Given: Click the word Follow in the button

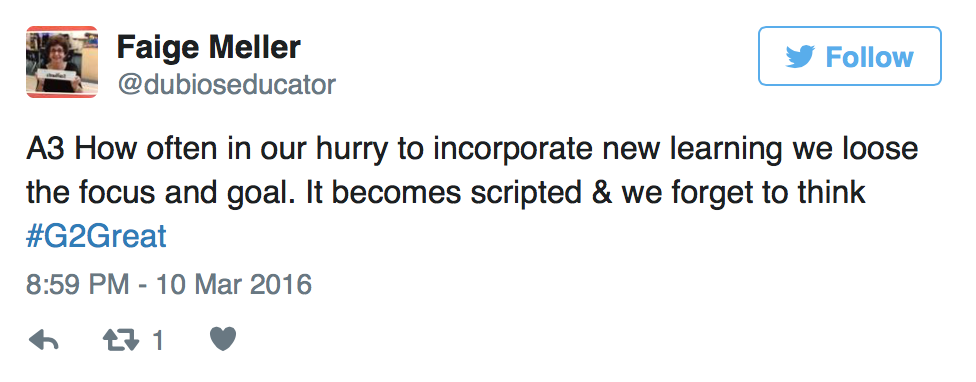Looking at the screenshot, I should click(x=870, y=57).
